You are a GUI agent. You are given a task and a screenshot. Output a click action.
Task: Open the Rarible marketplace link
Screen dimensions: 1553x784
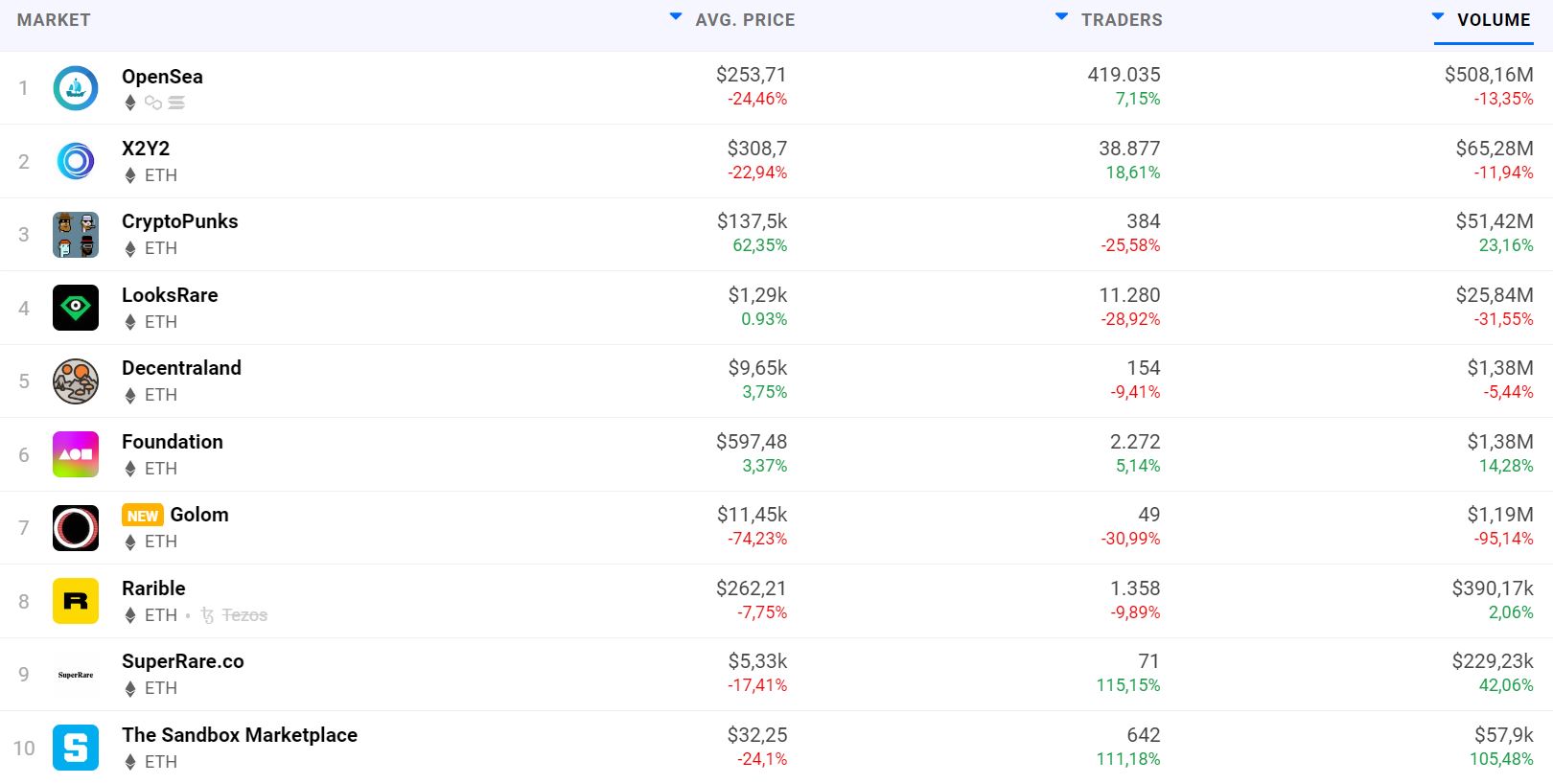coord(153,588)
